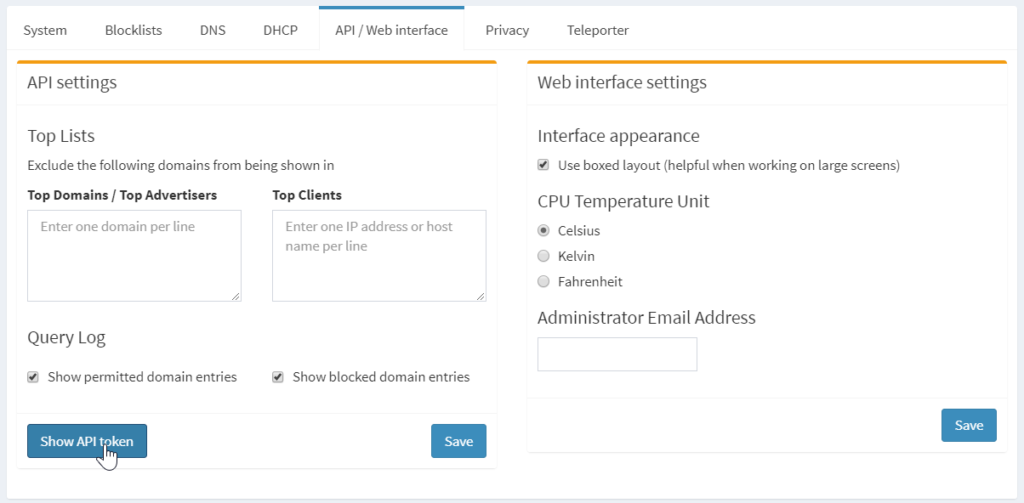
Task: Focus the Top Domains / Top Advertisers textbox
Action: coord(135,256)
